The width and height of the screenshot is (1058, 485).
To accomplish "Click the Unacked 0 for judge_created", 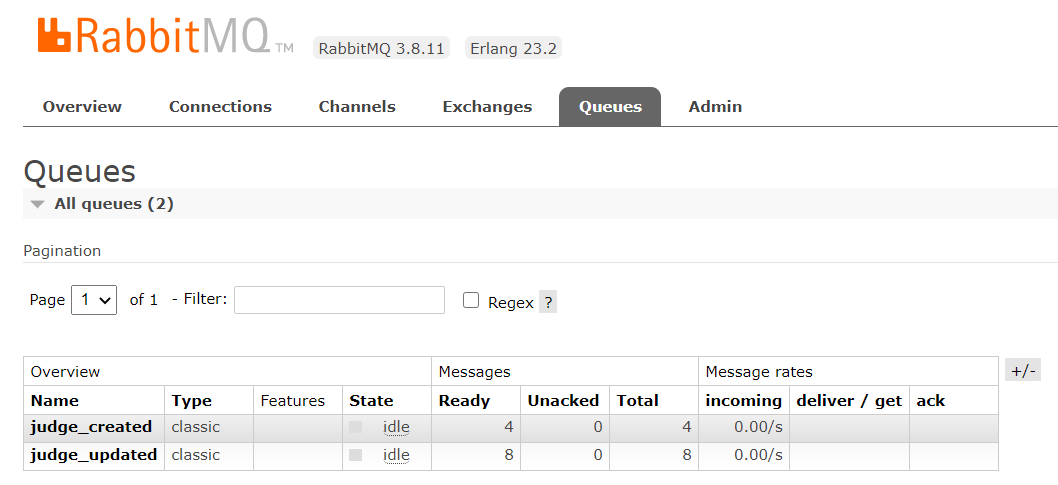I will [x=597, y=427].
